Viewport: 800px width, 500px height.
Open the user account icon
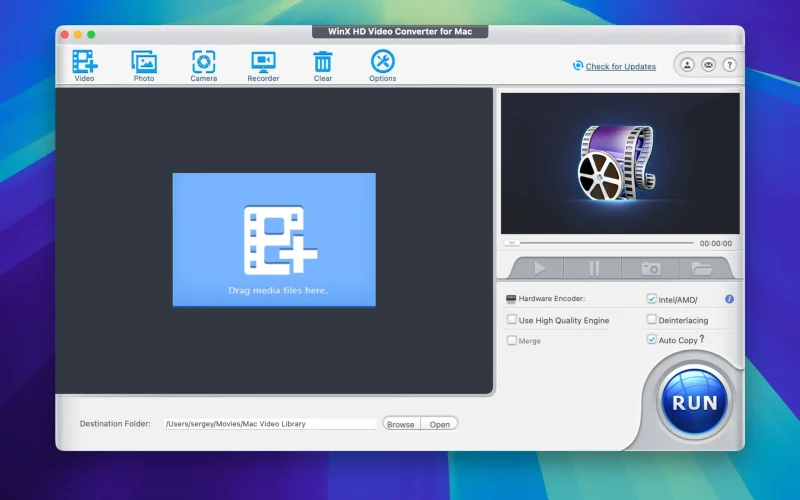coord(687,65)
